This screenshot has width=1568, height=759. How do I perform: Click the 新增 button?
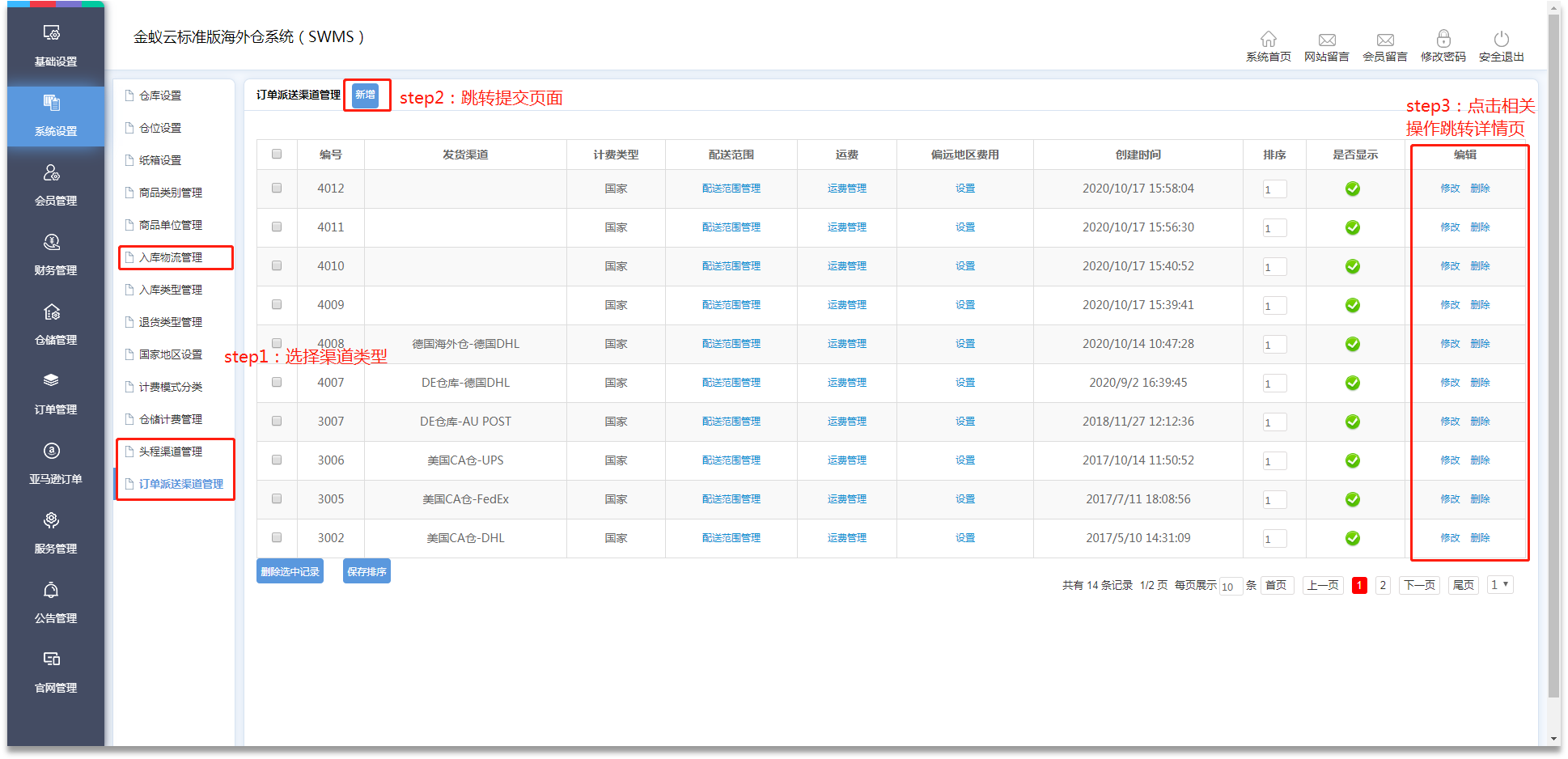(x=365, y=95)
